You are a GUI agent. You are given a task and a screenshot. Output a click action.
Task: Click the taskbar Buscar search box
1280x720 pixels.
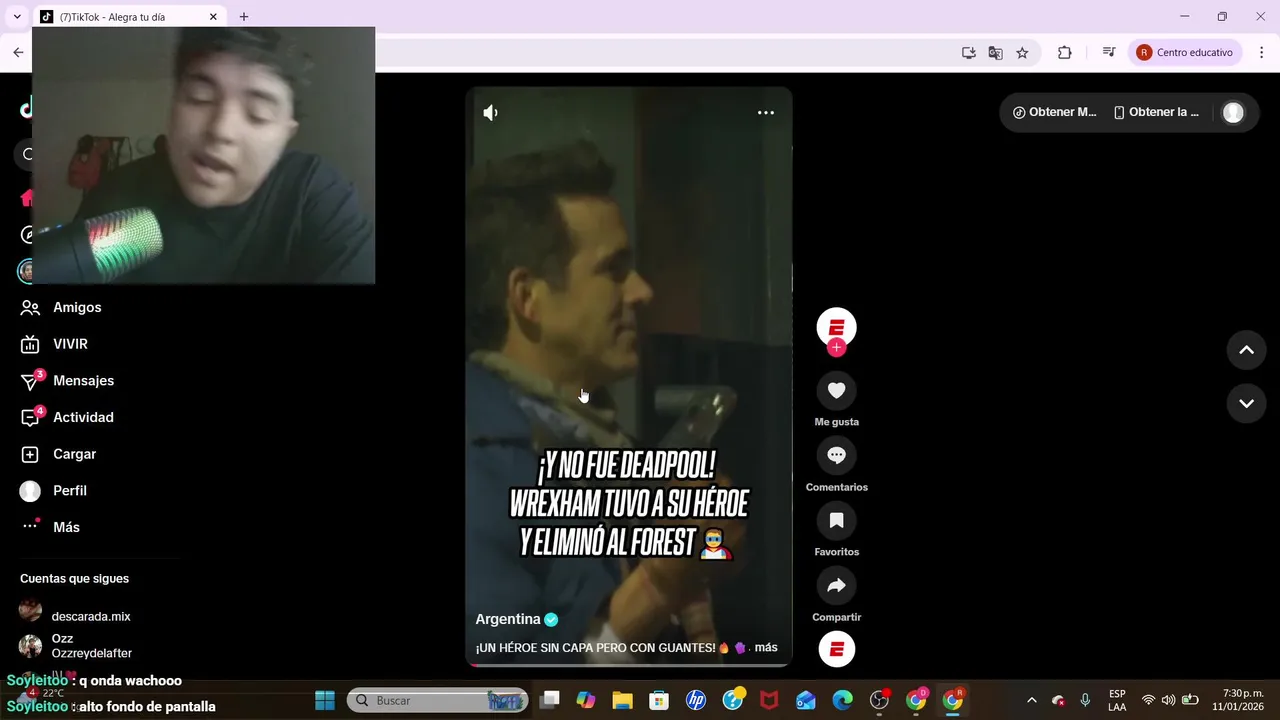438,700
